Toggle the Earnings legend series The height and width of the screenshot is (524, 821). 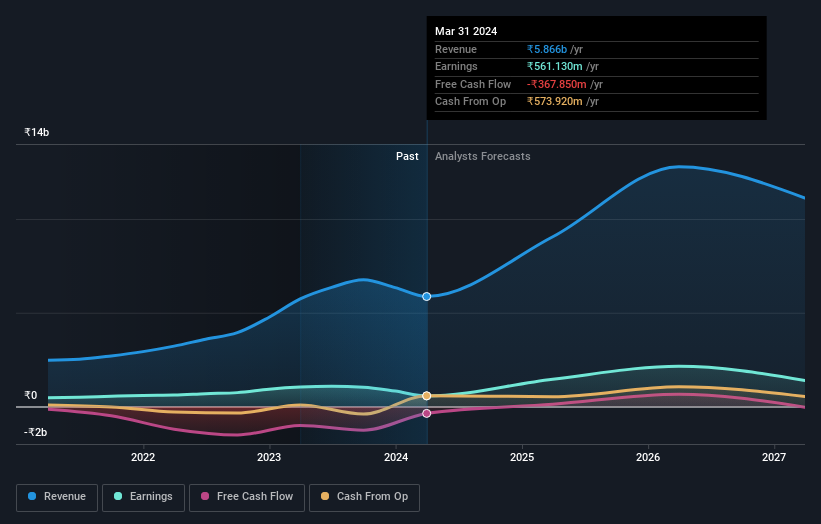tap(143, 497)
